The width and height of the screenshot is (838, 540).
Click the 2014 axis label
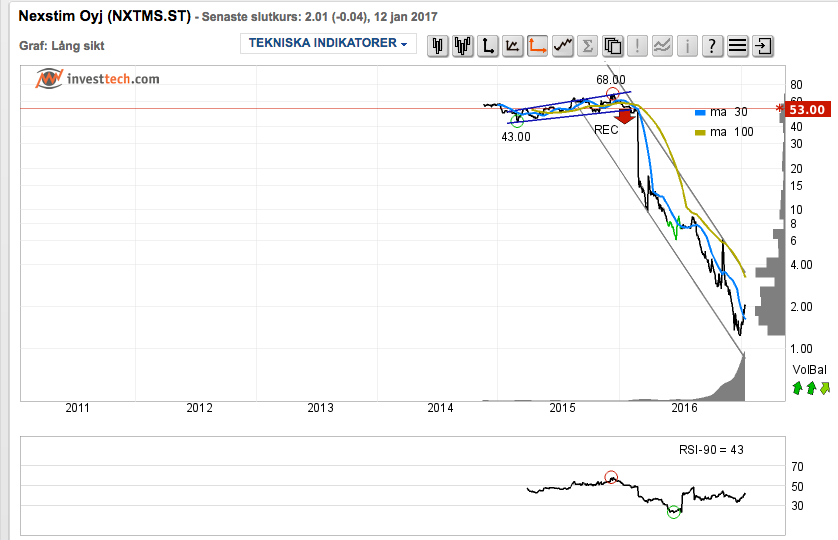coord(440,408)
